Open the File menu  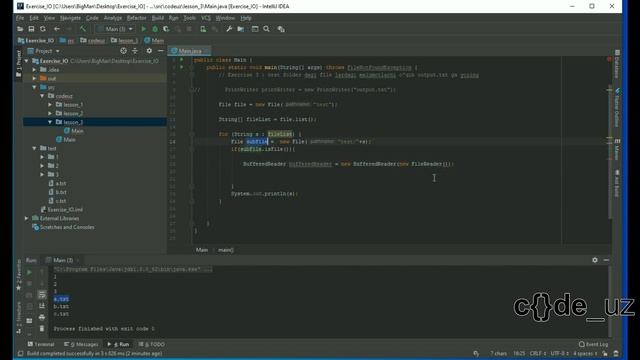20,18
